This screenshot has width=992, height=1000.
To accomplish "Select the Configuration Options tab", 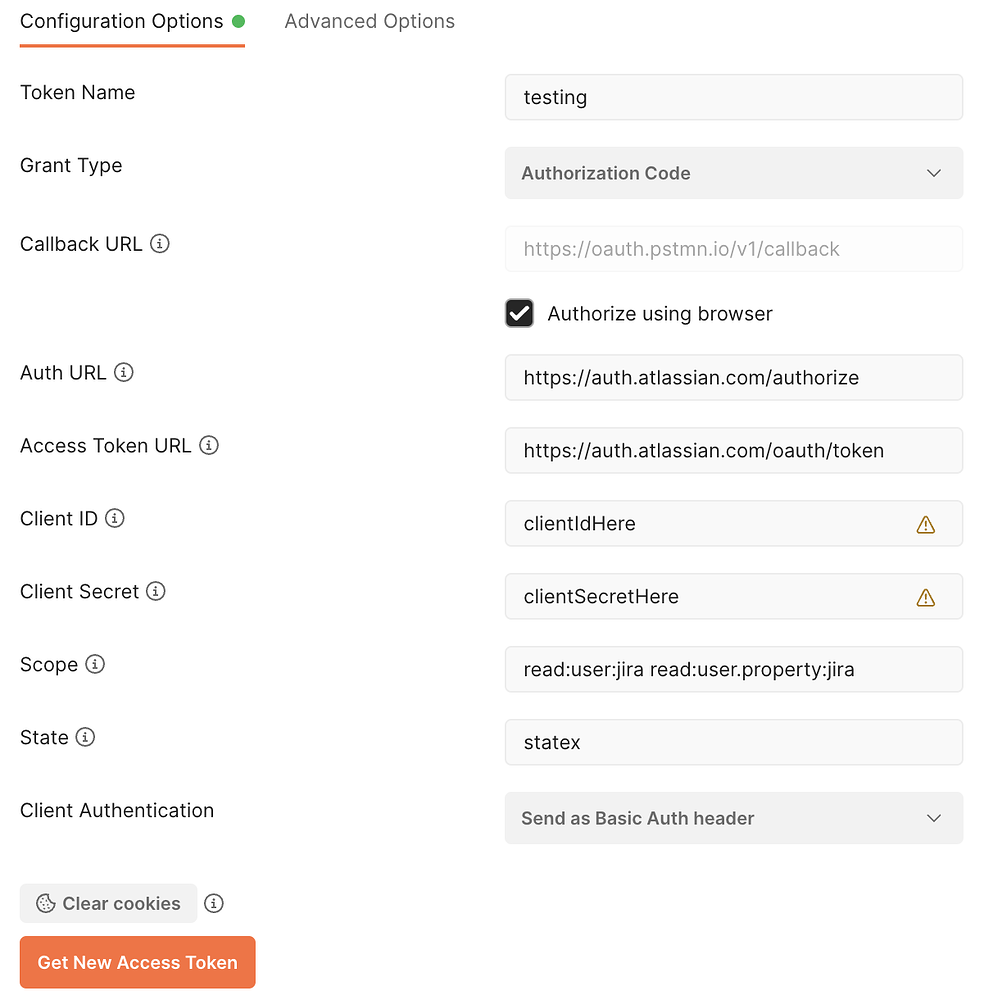I will 122,22.
